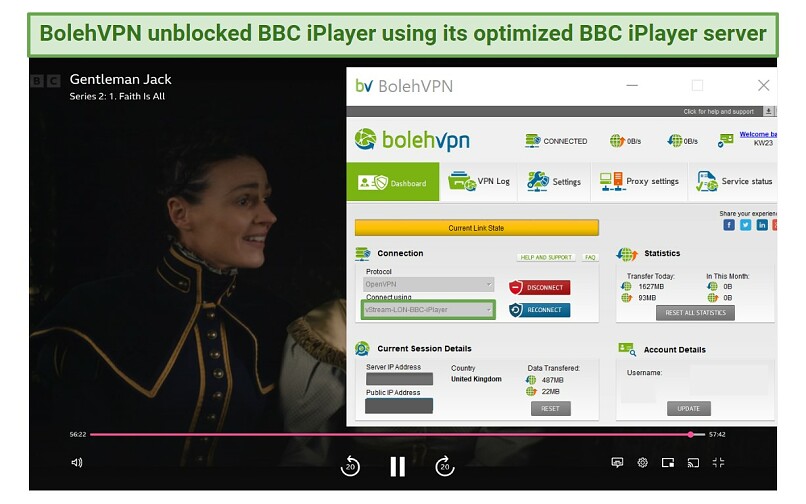The width and height of the screenshot is (806, 504).
Task: Open the Settings tab
Action: click(554, 182)
